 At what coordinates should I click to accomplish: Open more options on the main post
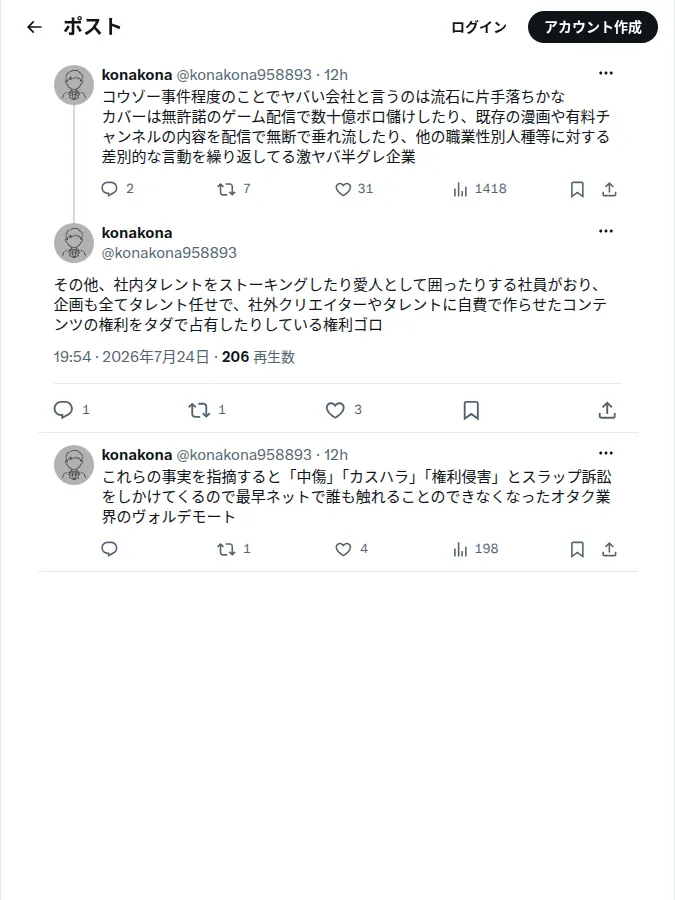[606, 231]
